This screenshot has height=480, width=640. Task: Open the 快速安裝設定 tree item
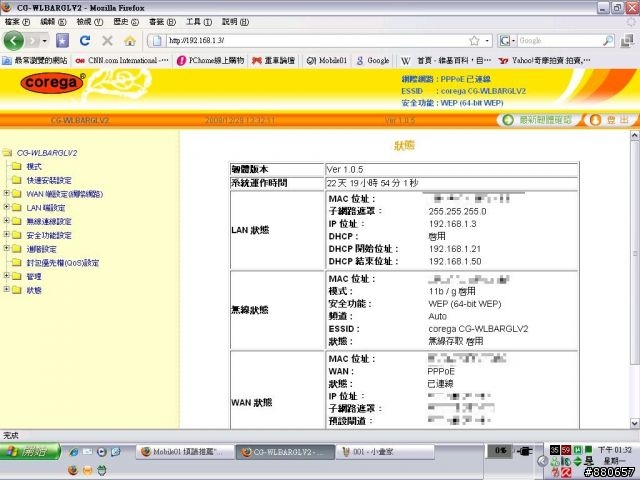tap(42, 180)
